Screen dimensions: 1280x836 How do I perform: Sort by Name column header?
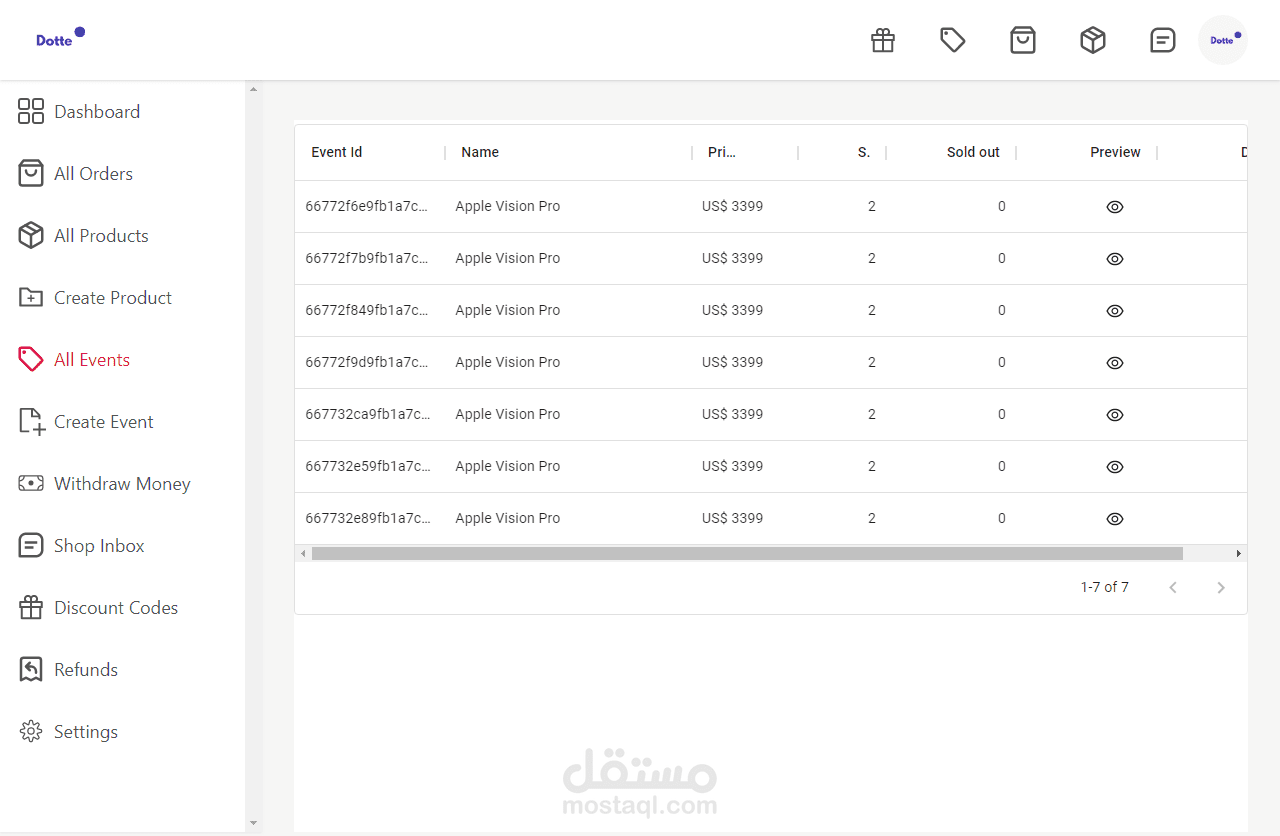[480, 152]
